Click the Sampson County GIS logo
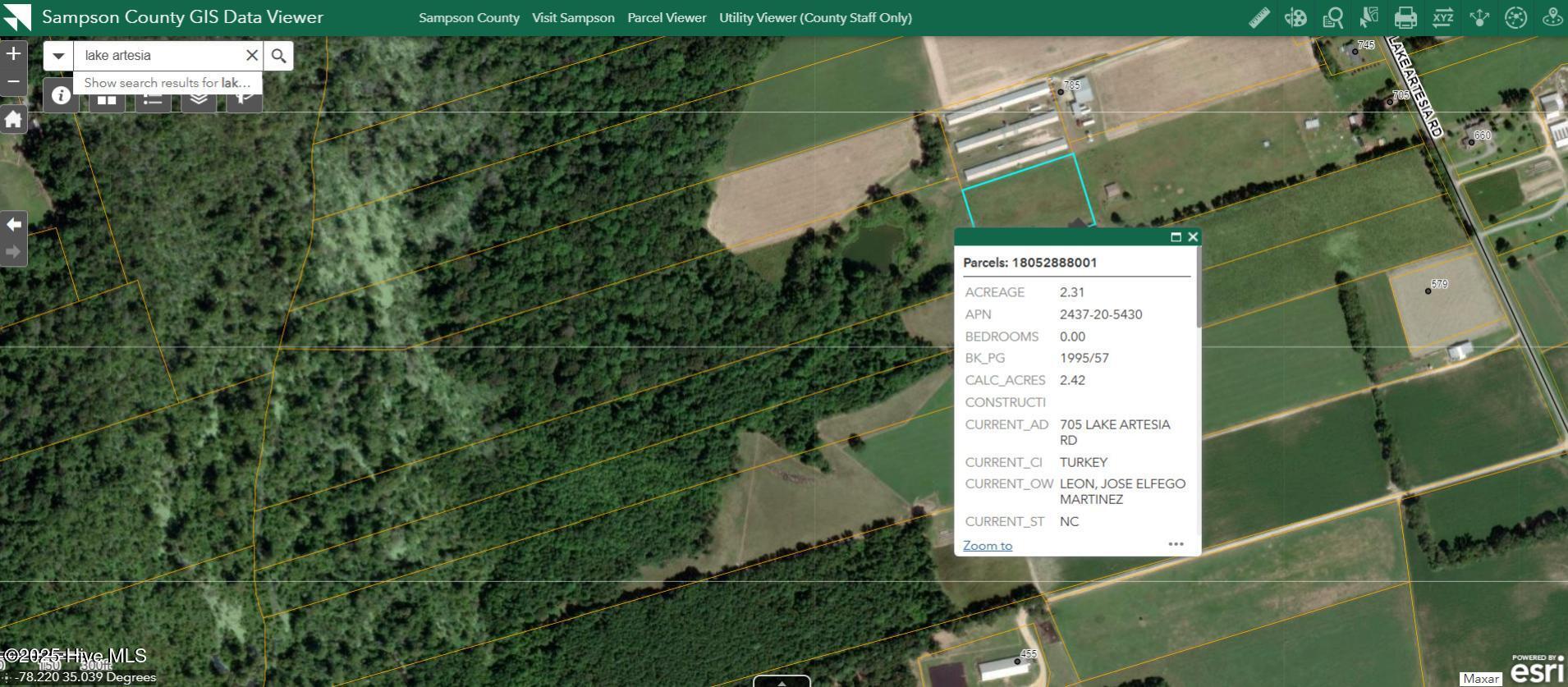 16,17
